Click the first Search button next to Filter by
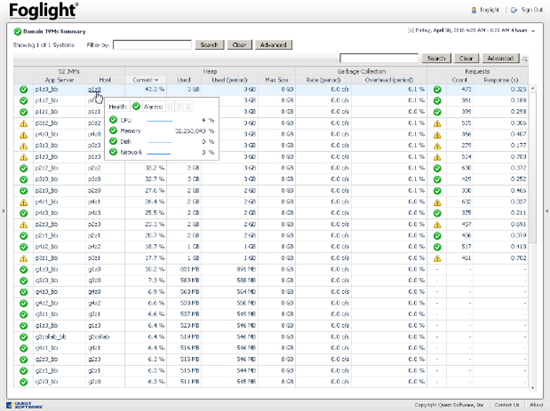Viewport: 550px width, 411px height. point(209,45)
